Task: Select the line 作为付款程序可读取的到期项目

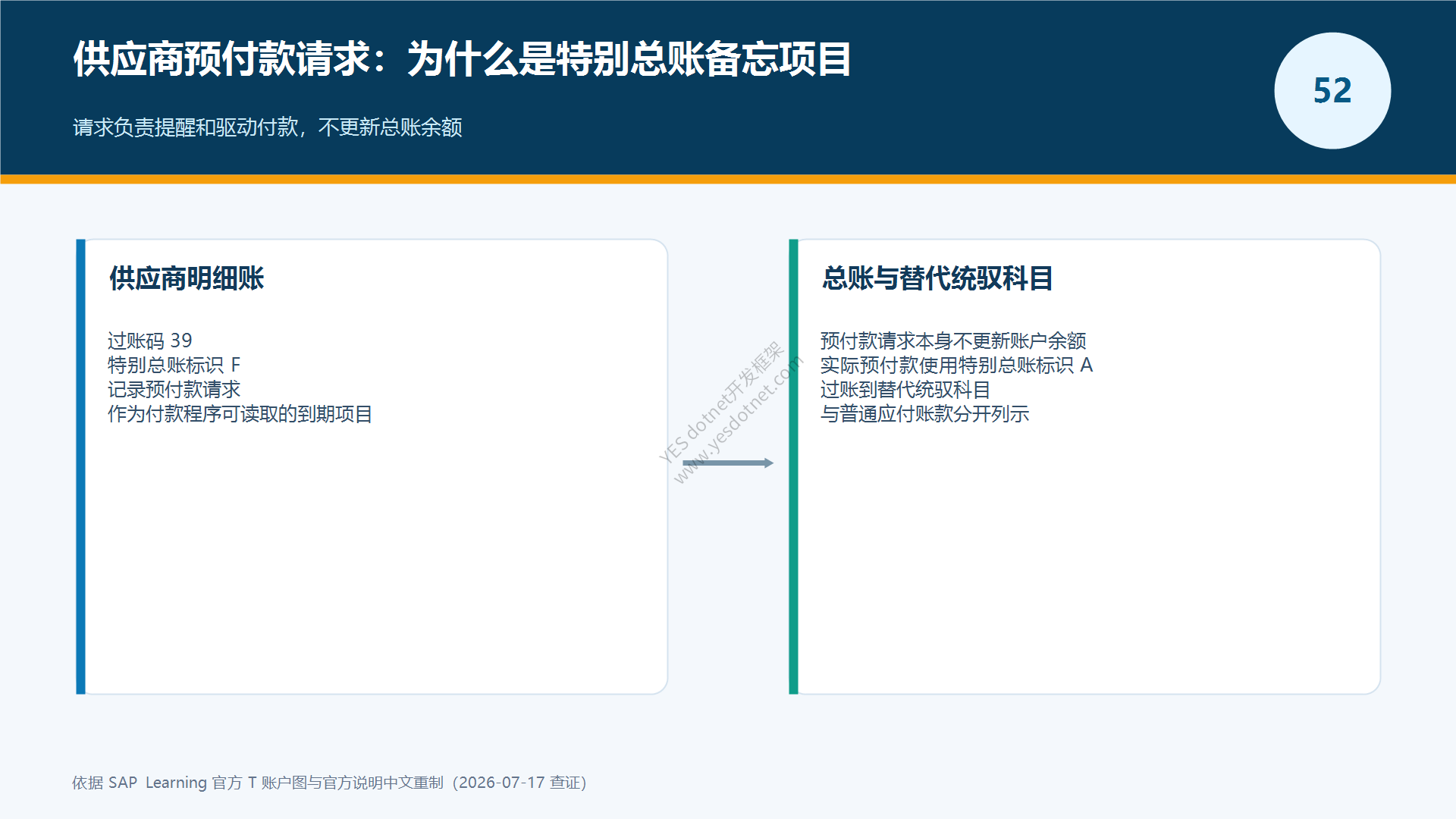Action: [x=240, y=414]
